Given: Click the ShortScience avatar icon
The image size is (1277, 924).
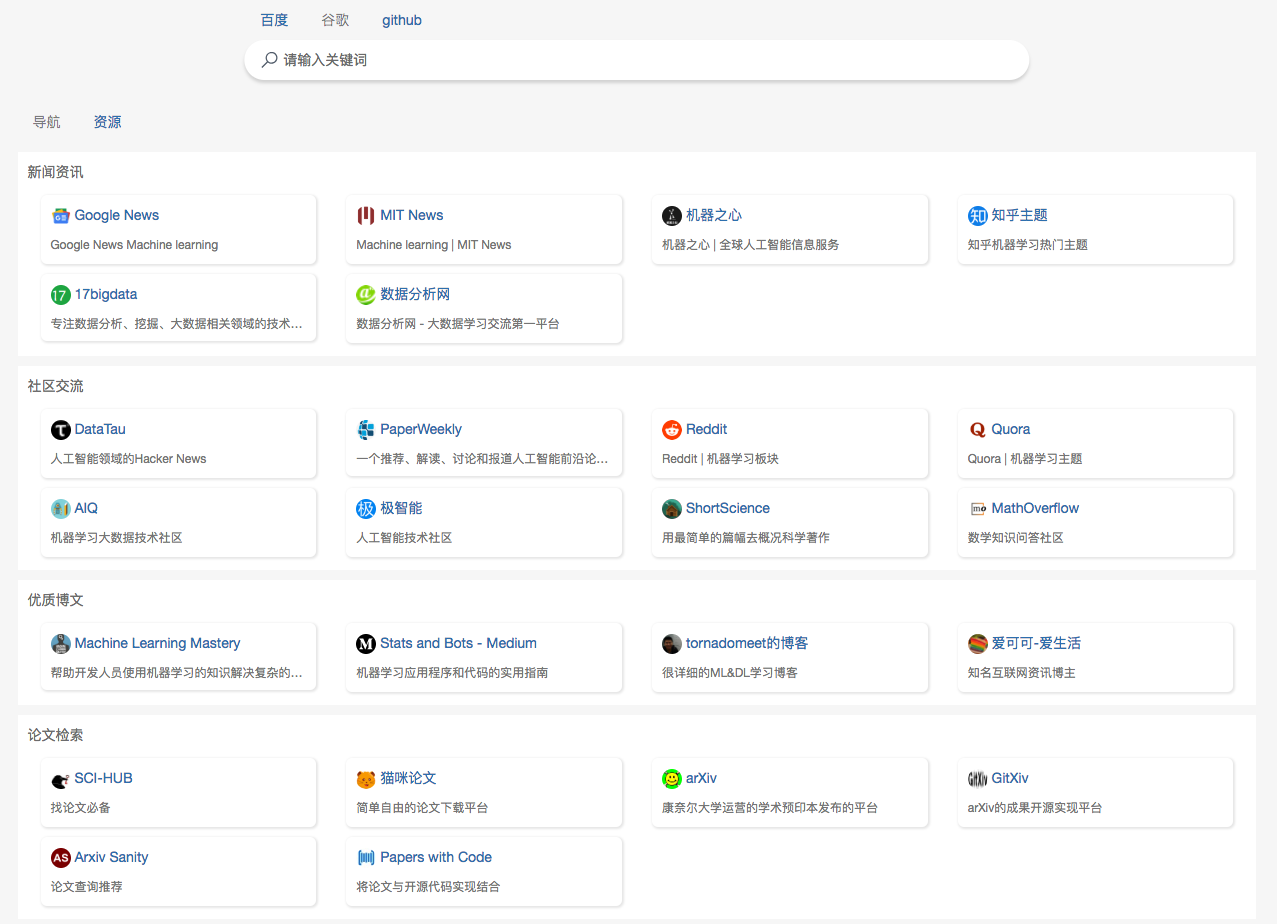Looking at the screenshot, I should pyautogui.click(x=672, y=508).
